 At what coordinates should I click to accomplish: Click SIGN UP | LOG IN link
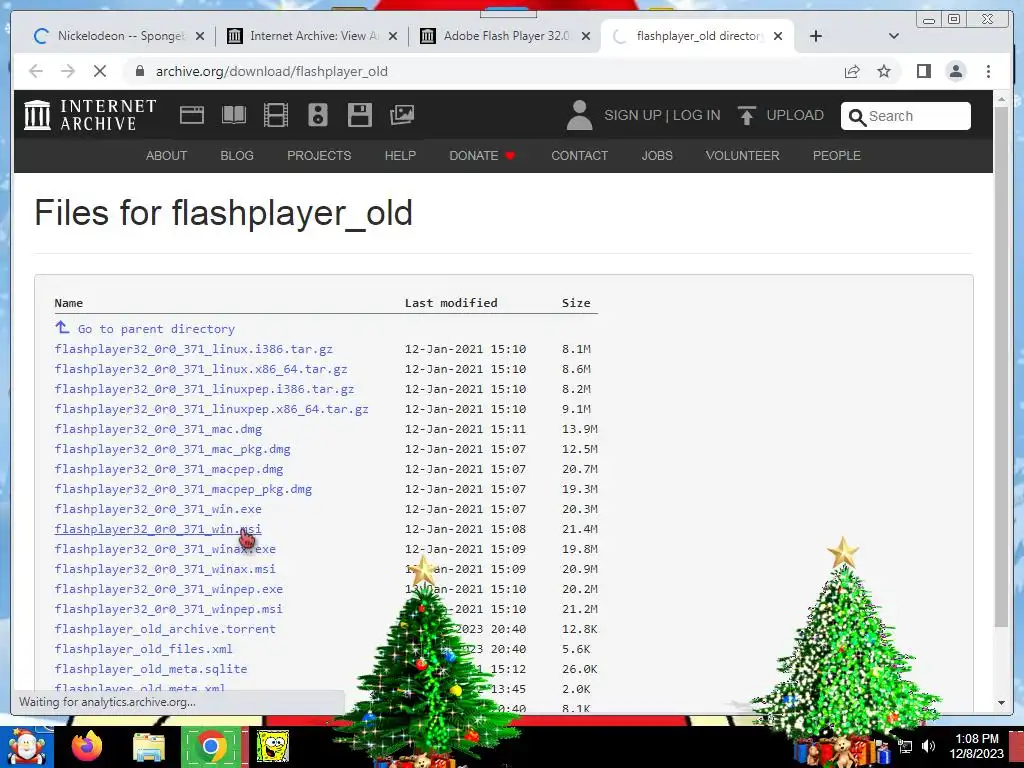(662, 115)
